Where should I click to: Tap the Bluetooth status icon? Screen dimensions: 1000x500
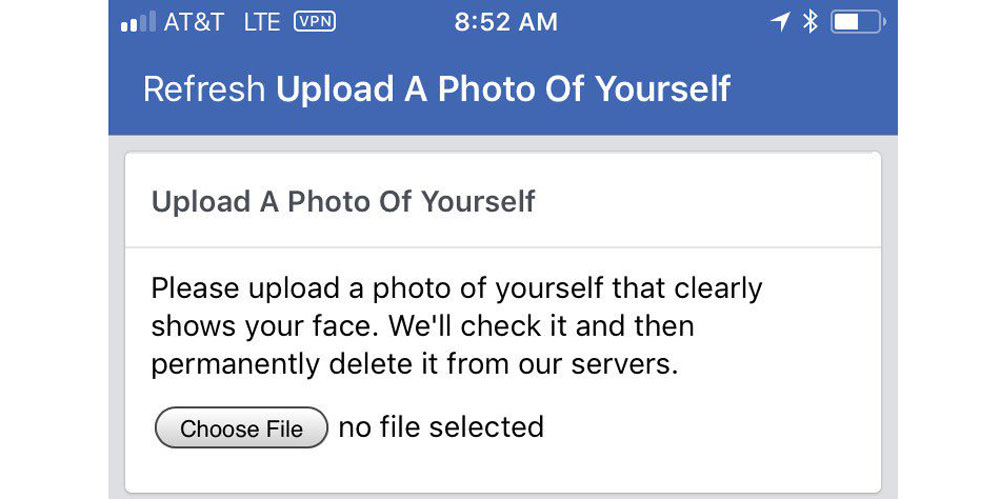(811, 22)
